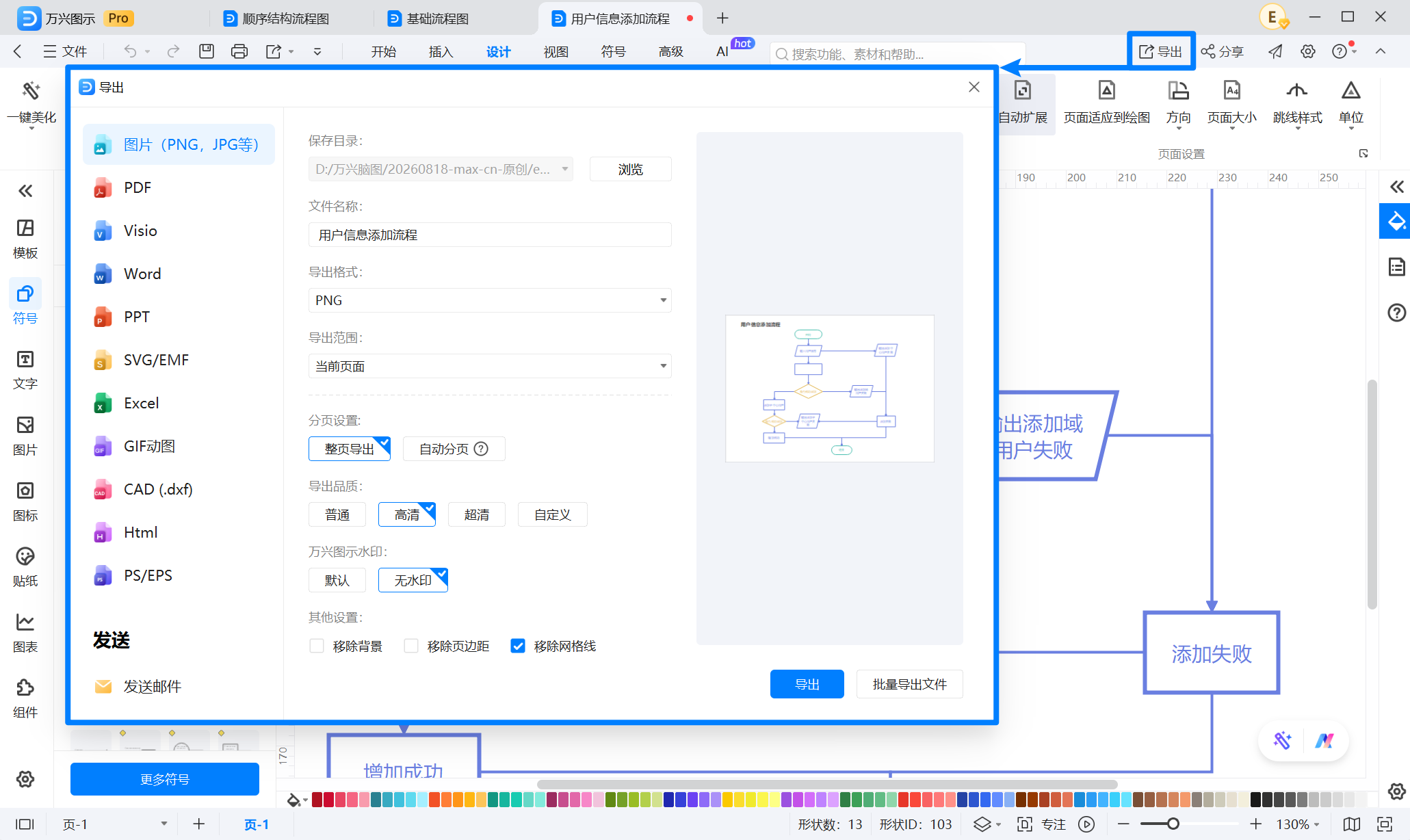Choose 超清 export quality

[477, 514]
